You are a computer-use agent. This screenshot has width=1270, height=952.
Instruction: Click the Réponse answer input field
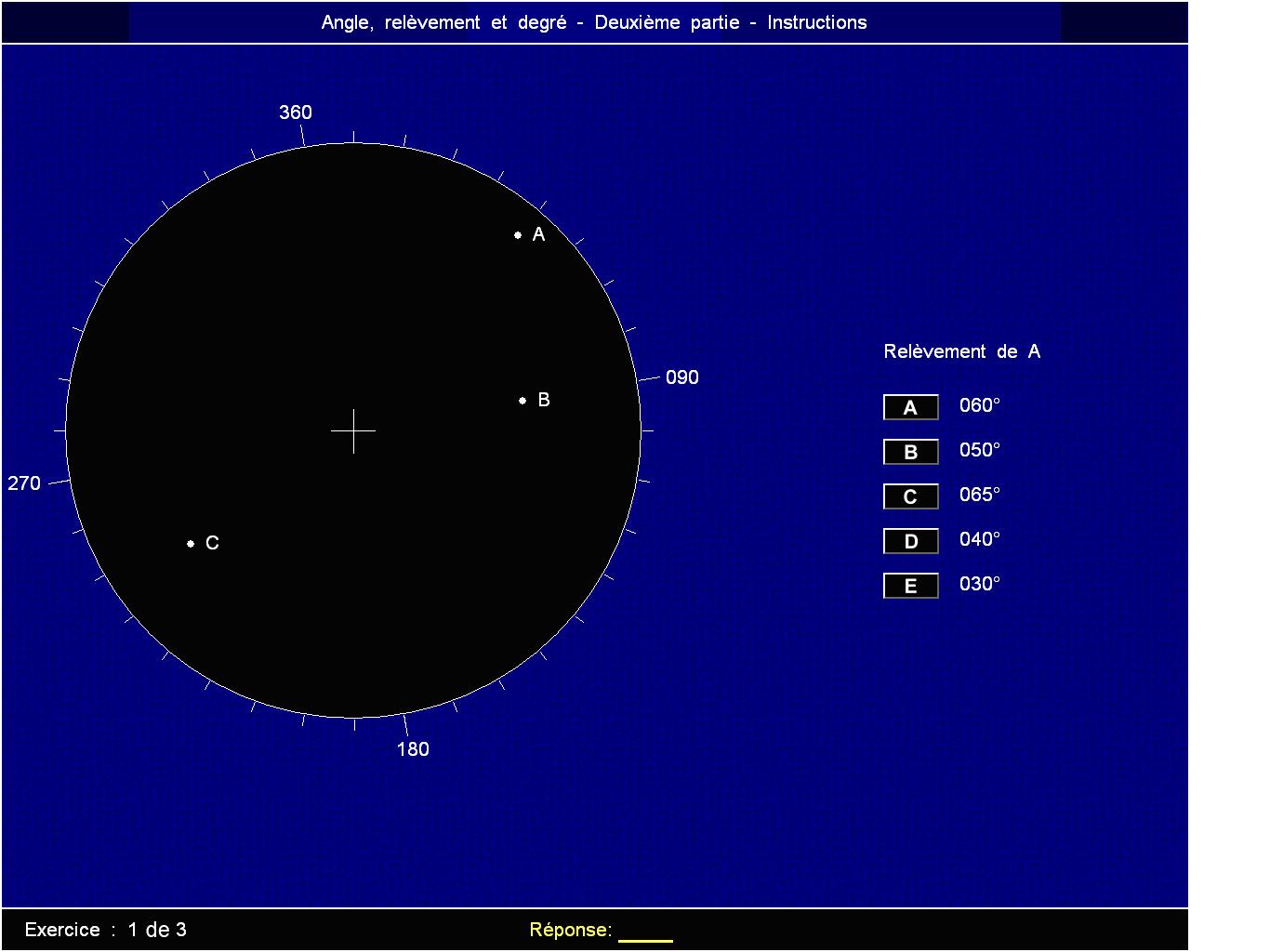point(645,932)
